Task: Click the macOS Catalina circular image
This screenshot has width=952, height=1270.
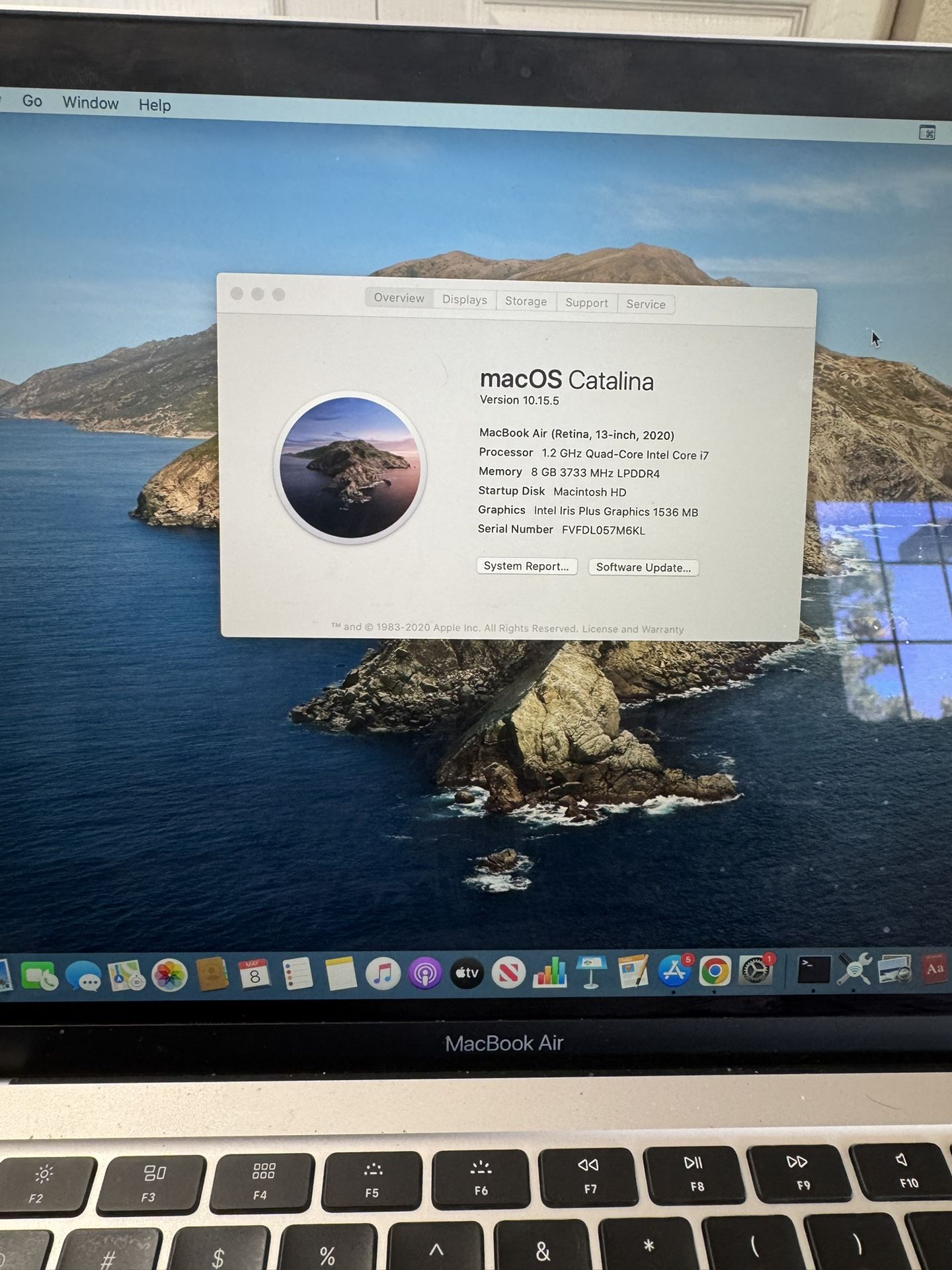Action: tap(350, 468)
